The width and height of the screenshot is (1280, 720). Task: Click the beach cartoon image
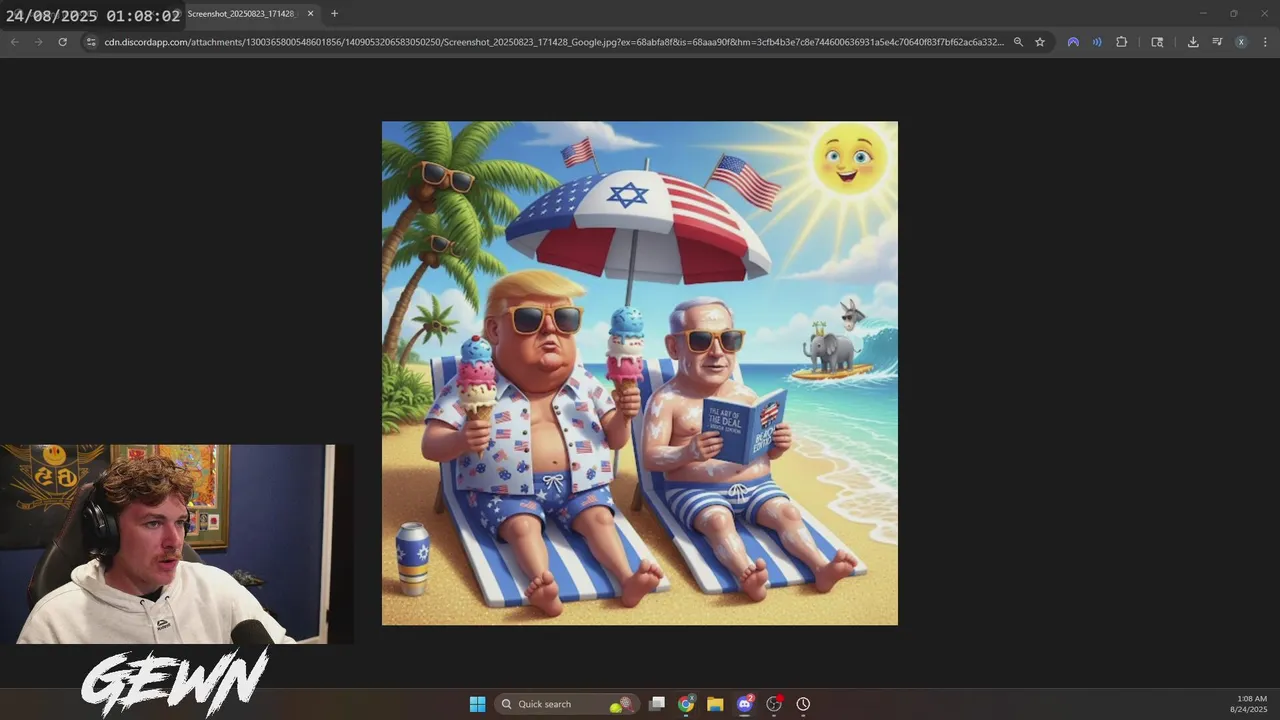(x=640, y=373)
